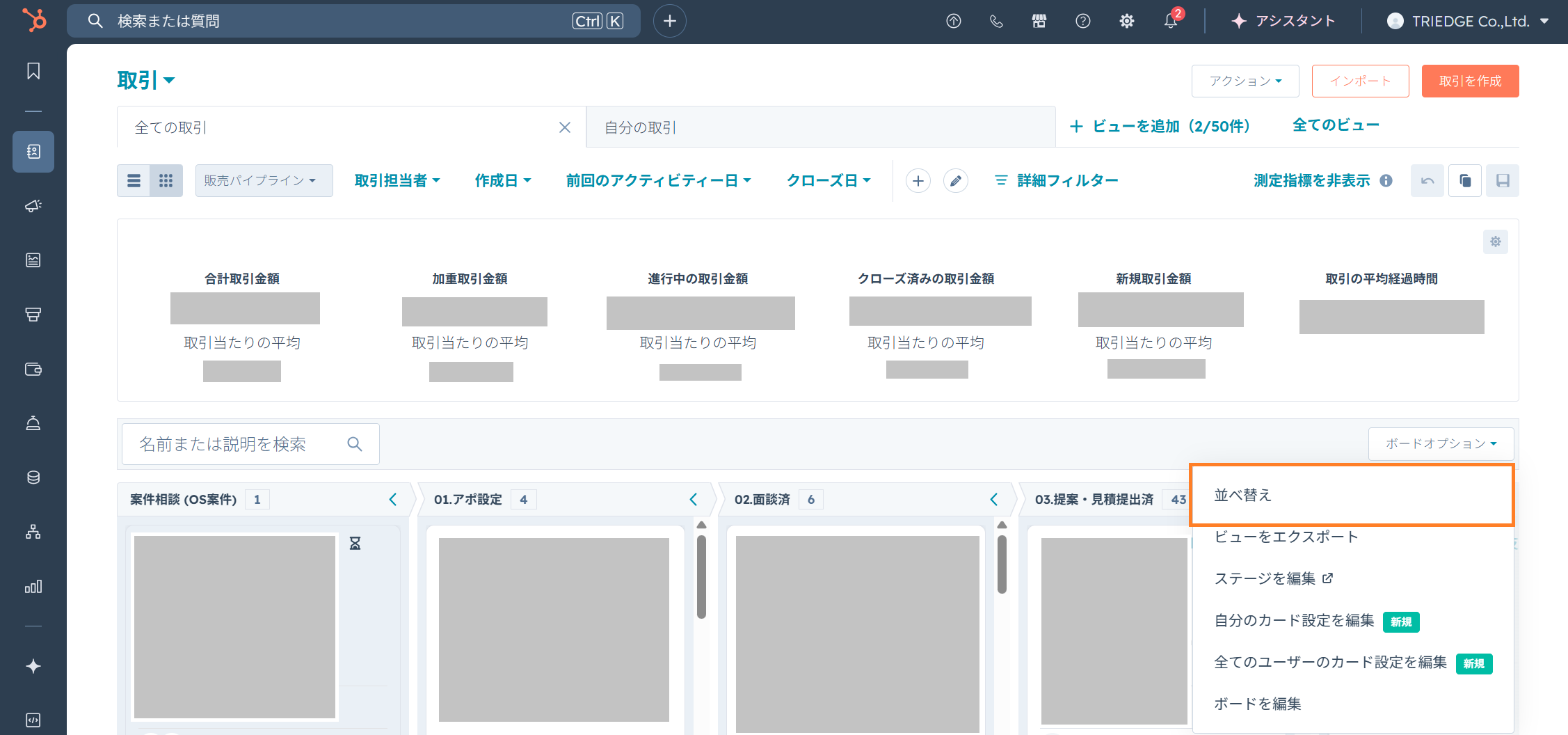This screenshot has height=735, width=1568.
Task: Click the save view disk icon
Action: coord(1503,181)
